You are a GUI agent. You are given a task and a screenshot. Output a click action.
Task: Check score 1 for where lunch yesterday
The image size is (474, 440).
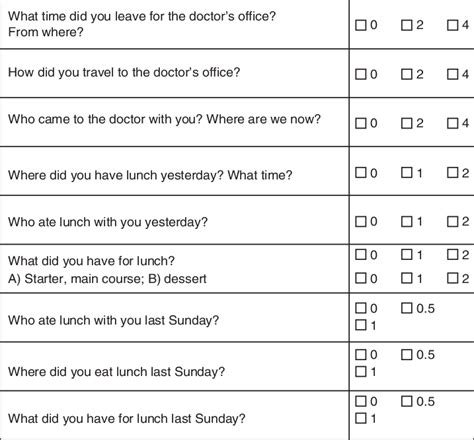pos(407,173)
